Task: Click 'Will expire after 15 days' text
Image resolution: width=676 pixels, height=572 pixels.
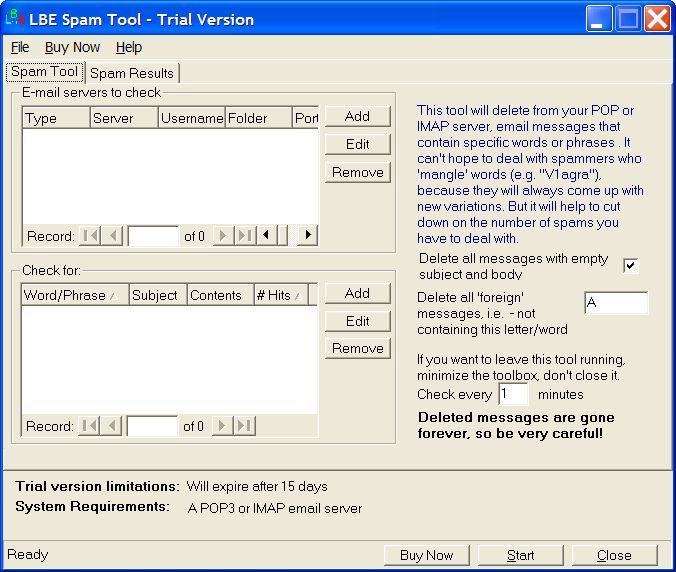Action: click(257, 486)
